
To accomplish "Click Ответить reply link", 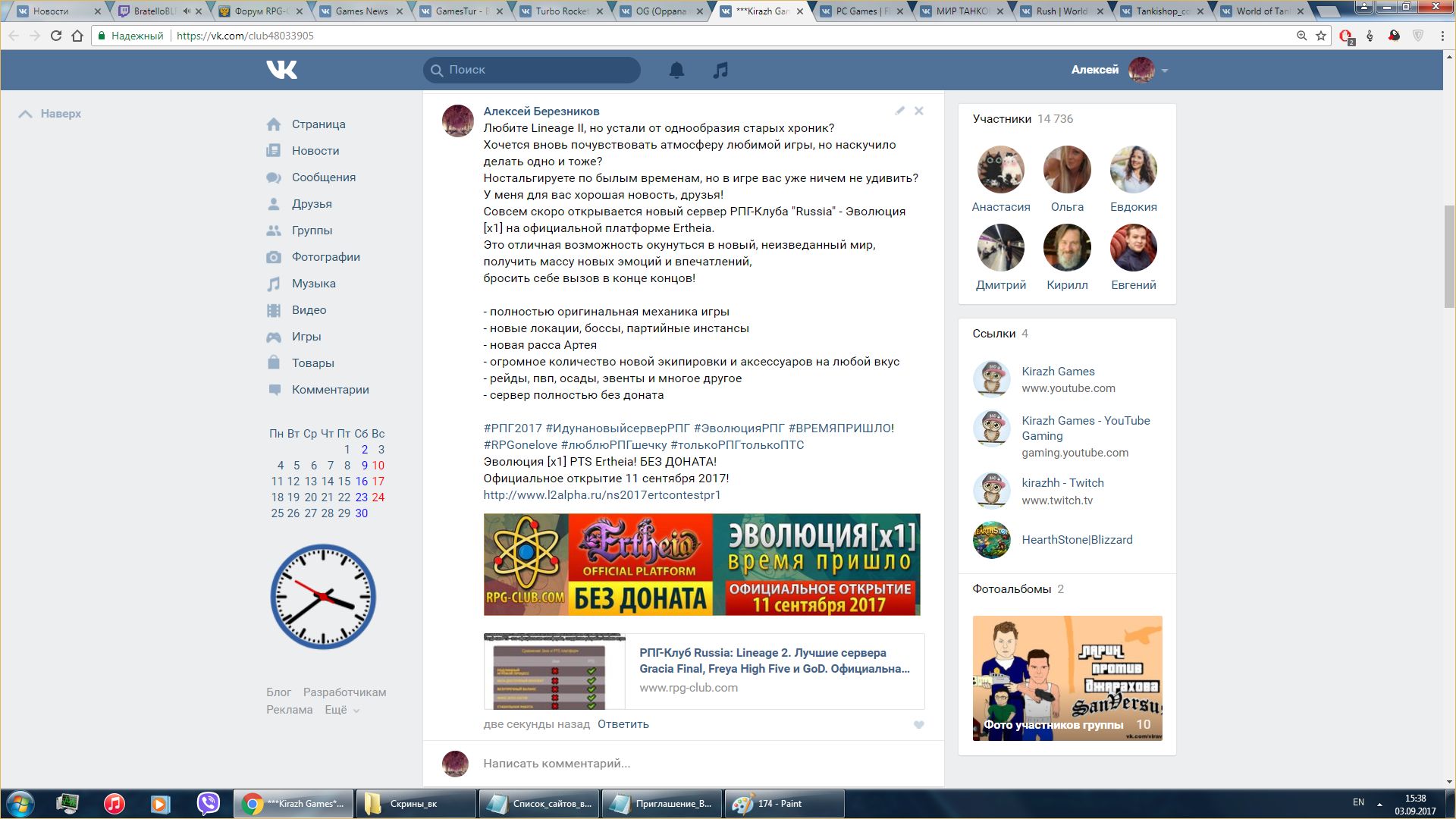I will click(x=623, y=724).
